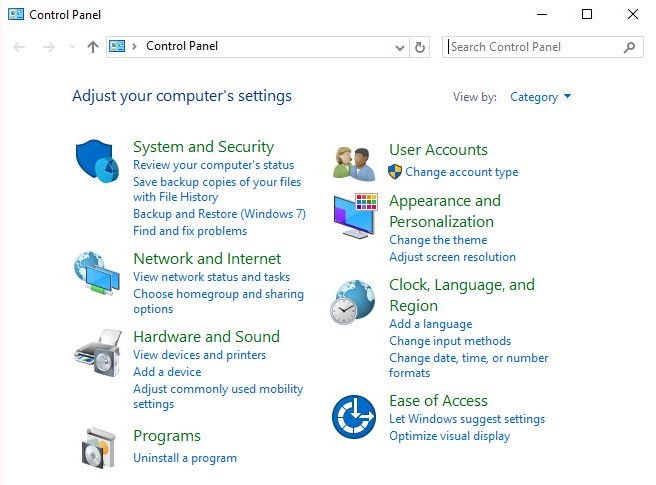Open the Programs heading
This screenshot has width=656, height=485.
(x=167, y=436)
